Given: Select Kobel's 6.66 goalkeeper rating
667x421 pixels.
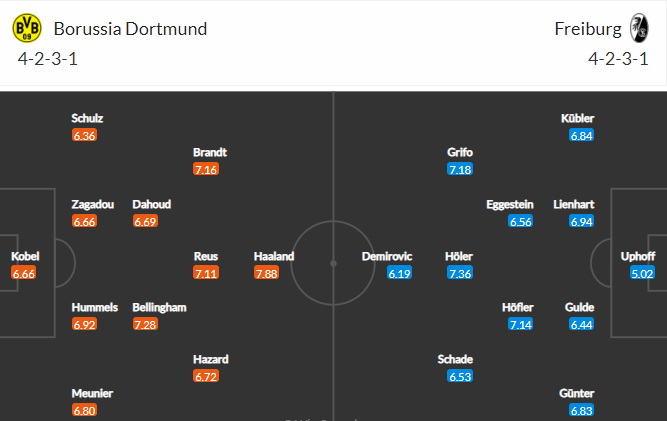Looking at the screenshot, I should click(x=23, y=273).
